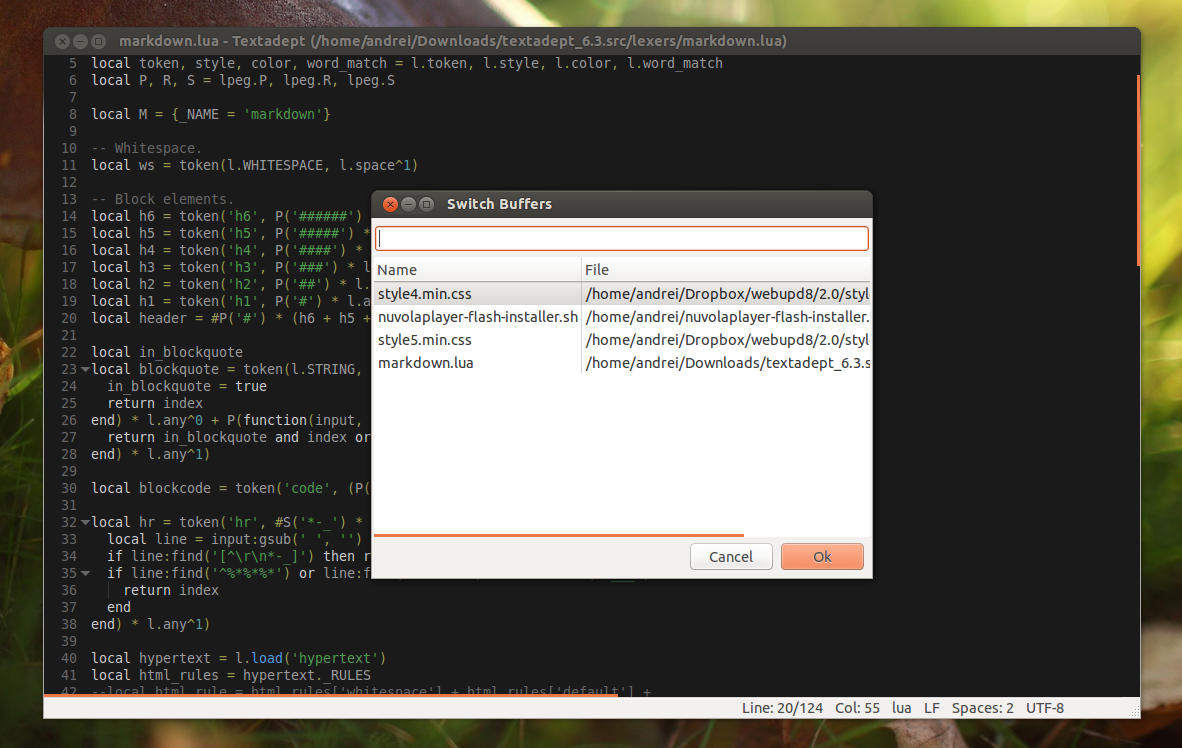Viewport: 1182px width, 748px height.
Task: Select the style4.min.css buffer
Action: coord(622,294)
